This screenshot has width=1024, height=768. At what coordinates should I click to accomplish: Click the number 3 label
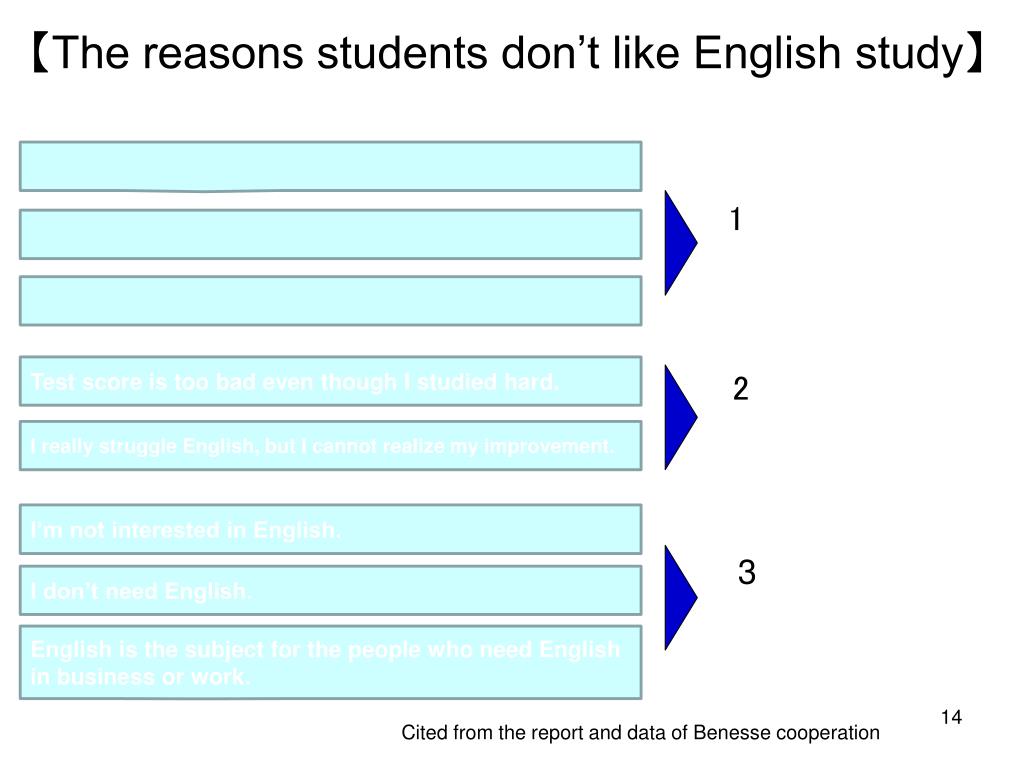coord(746,571)
